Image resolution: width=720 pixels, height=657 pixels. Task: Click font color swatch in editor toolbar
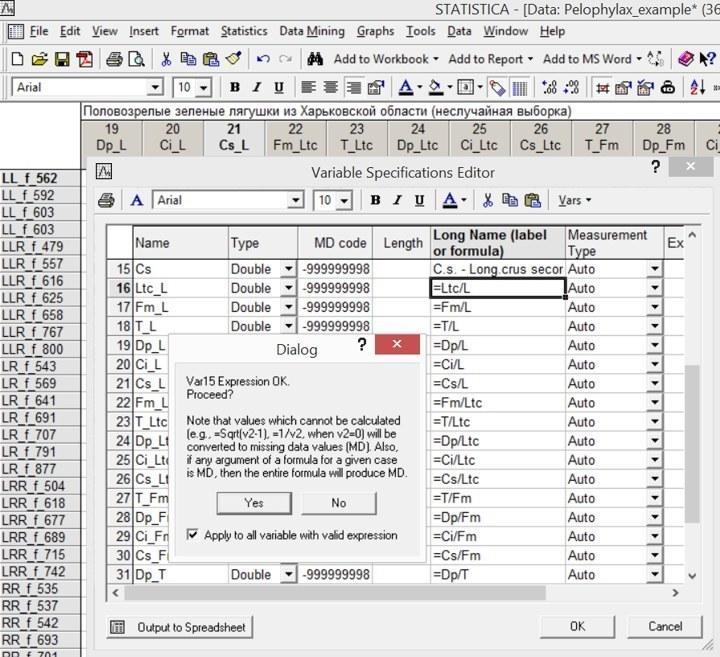pos(450,201)
